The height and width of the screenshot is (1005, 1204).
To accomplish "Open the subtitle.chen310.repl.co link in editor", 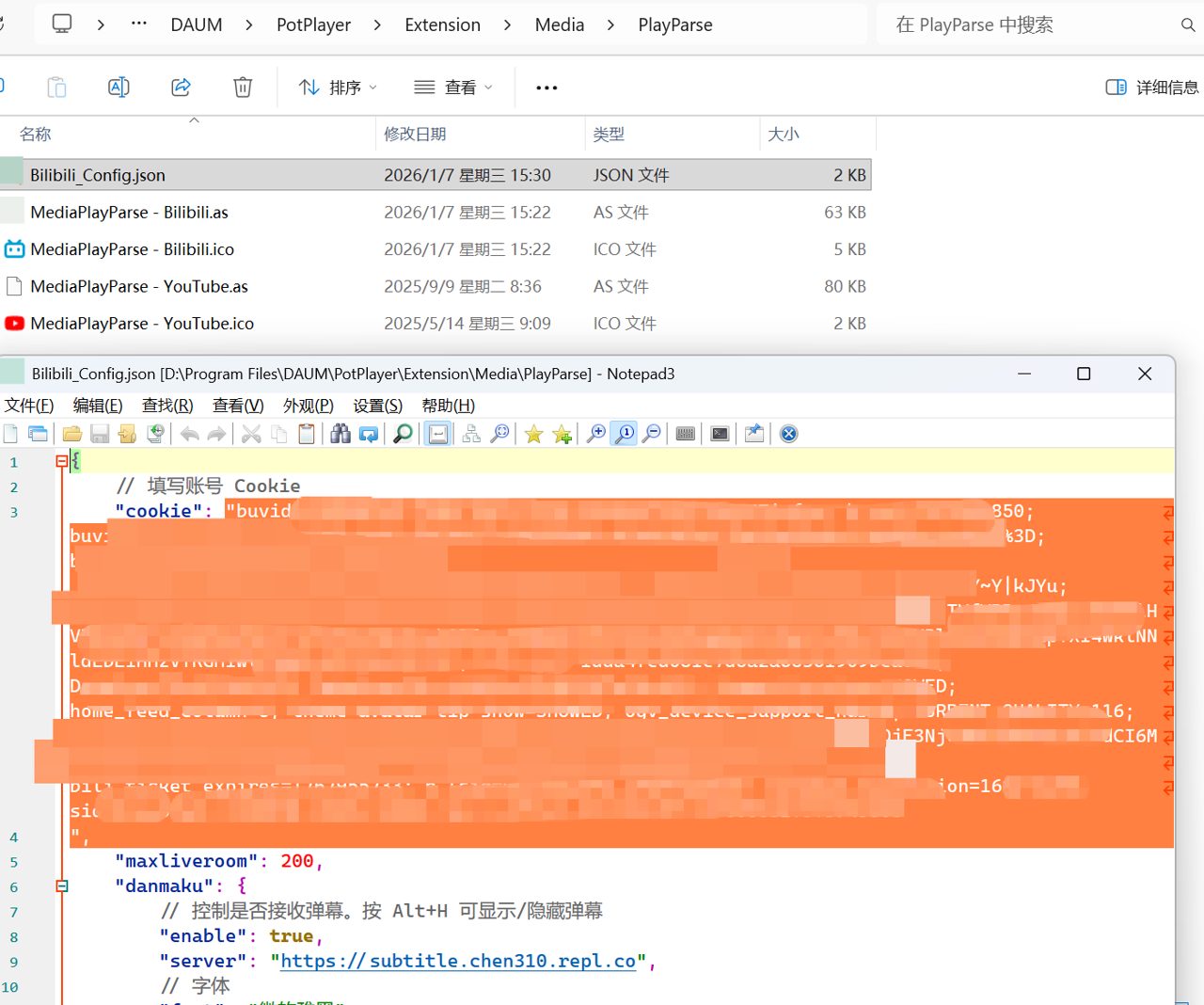I will pyautogui.click(x=458, y=961).
